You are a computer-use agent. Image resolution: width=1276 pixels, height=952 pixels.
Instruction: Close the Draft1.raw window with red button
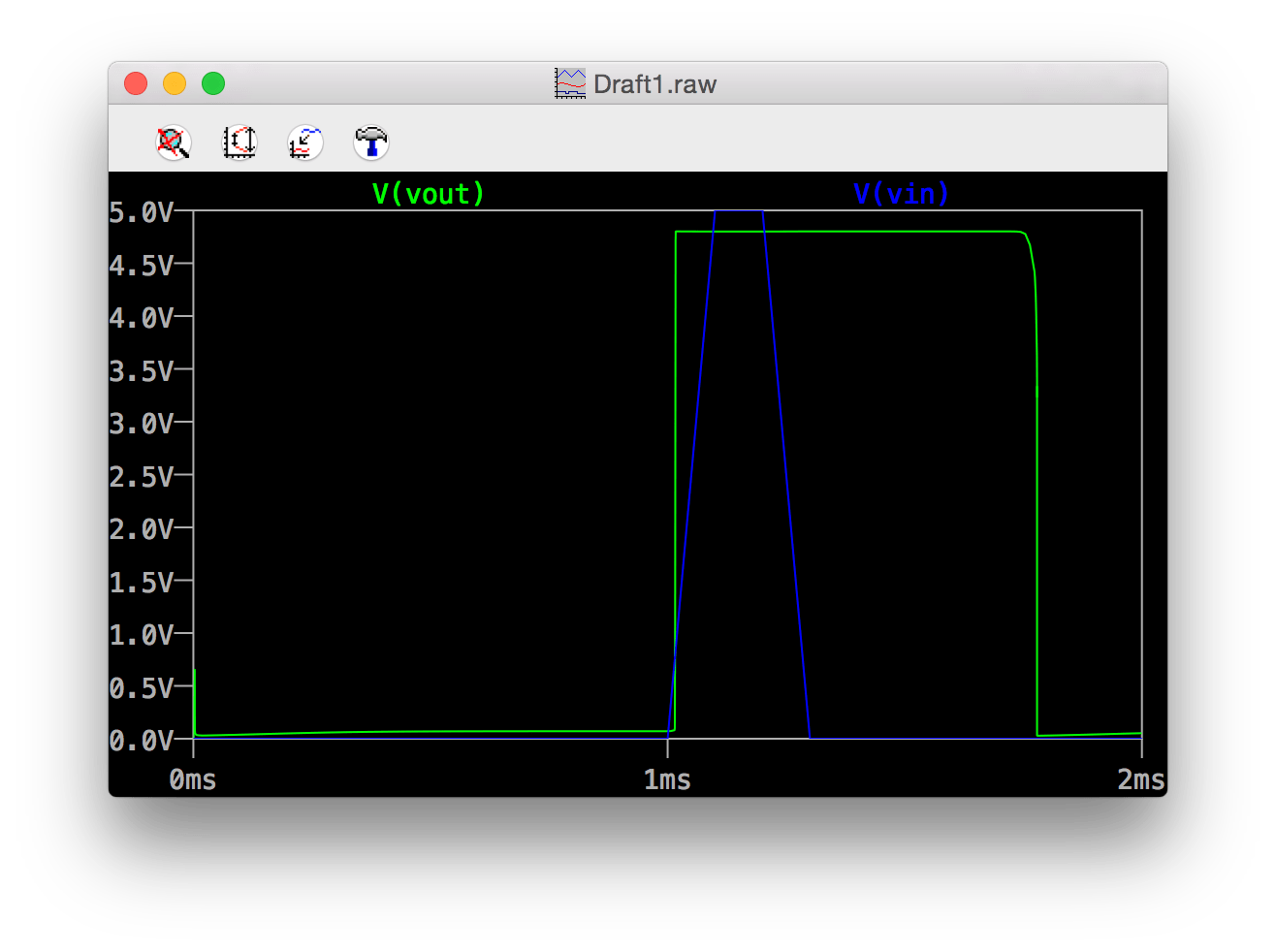tap(136, 83)
